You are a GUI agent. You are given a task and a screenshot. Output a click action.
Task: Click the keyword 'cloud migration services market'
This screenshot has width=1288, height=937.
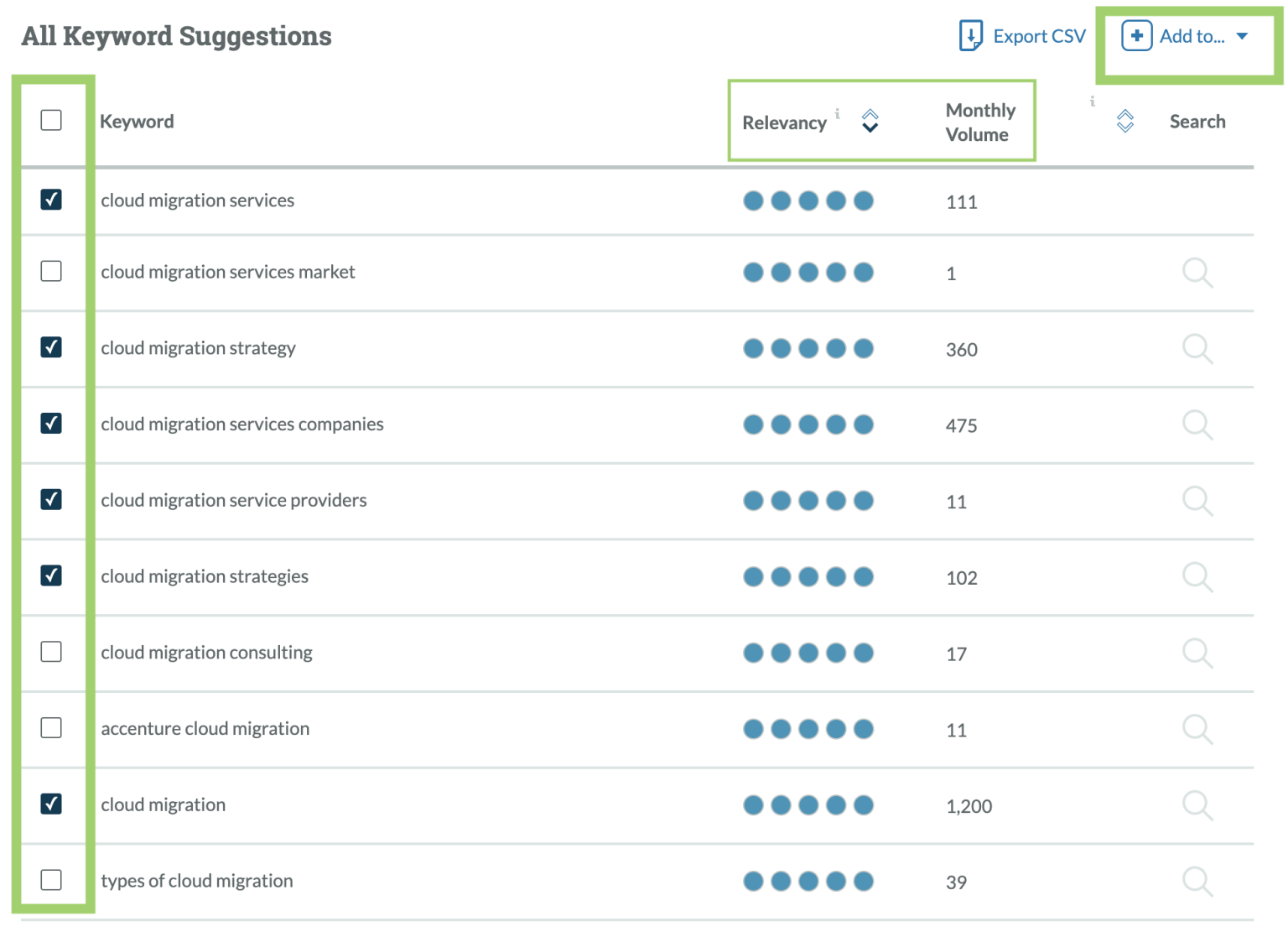[x=228, y=272]
